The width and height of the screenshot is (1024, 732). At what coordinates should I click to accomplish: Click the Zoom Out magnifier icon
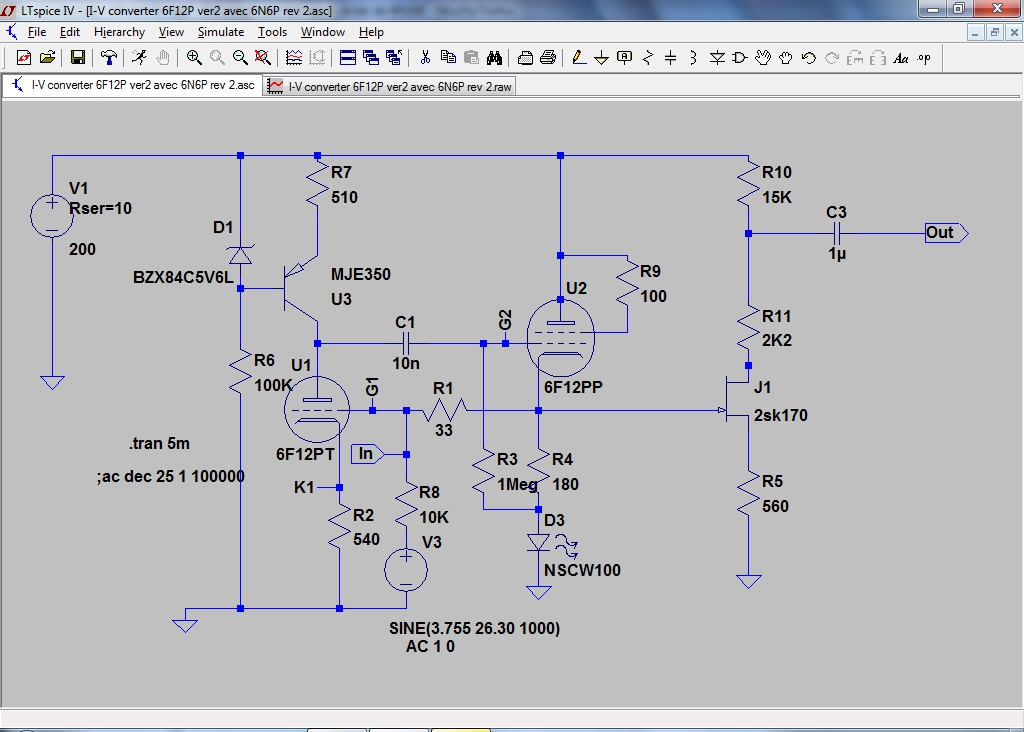coord(240,58)
